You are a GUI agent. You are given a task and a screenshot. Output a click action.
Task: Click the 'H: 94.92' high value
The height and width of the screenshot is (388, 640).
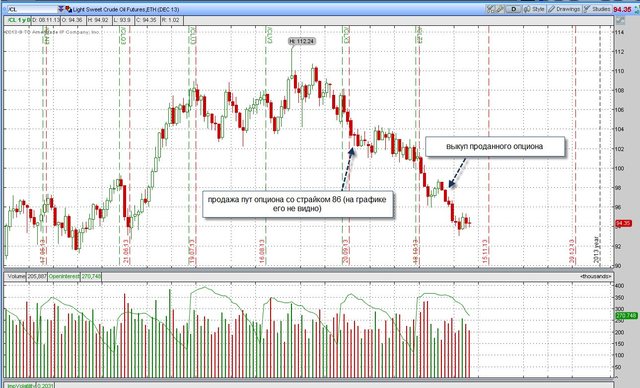click(98, 20)
